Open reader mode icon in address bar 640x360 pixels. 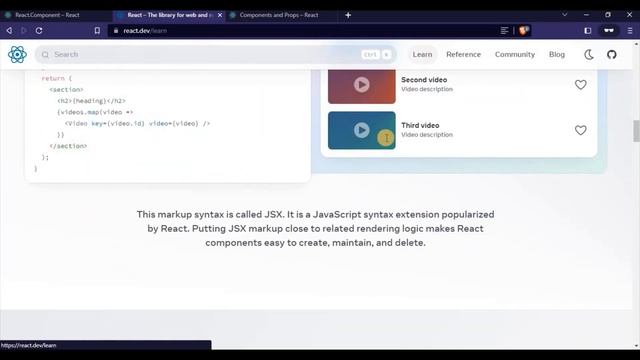(504, 31)
